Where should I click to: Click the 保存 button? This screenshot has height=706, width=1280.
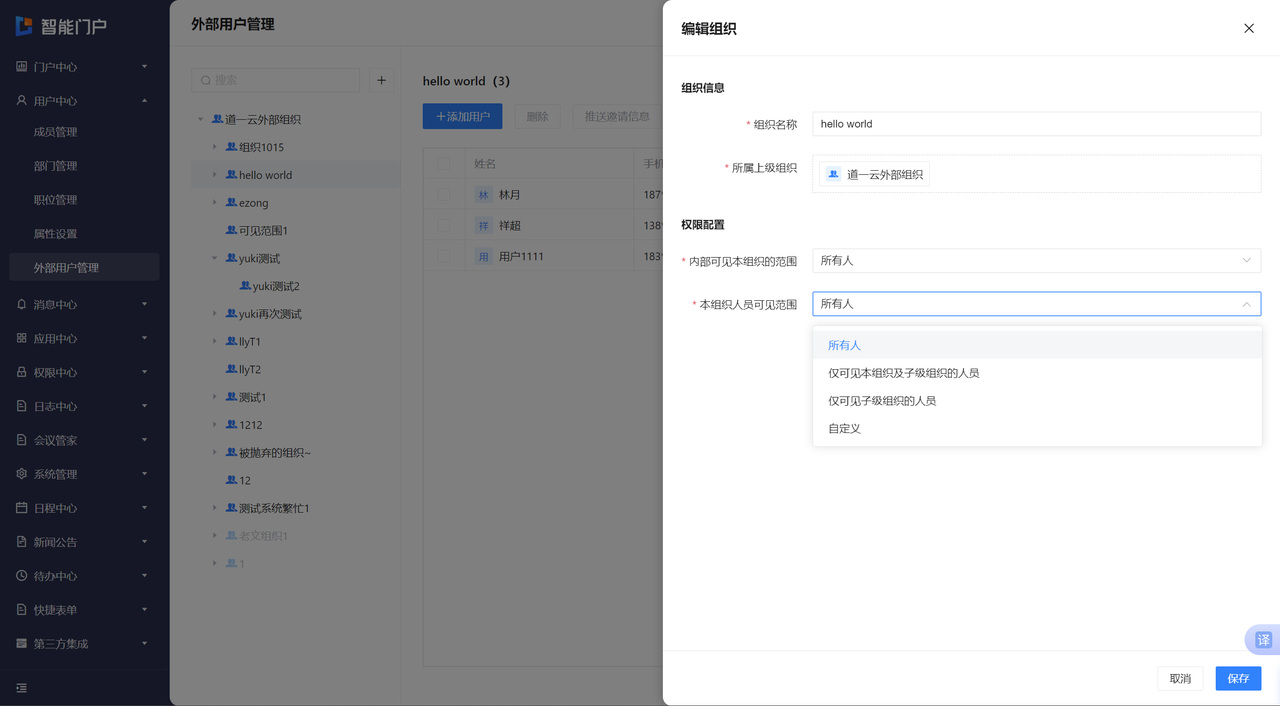(x=1238, y=679)
